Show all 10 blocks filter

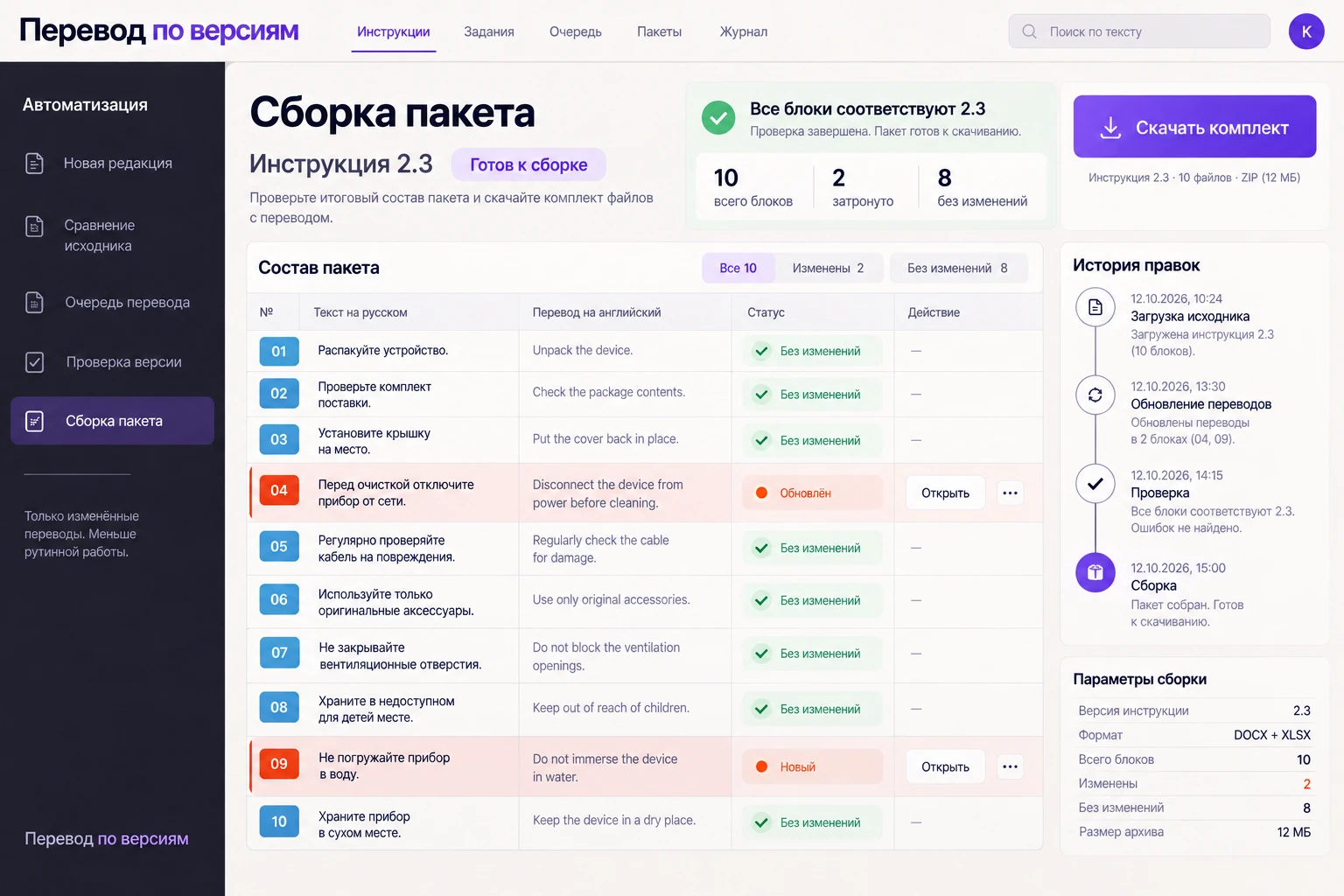tap(738, 268)
